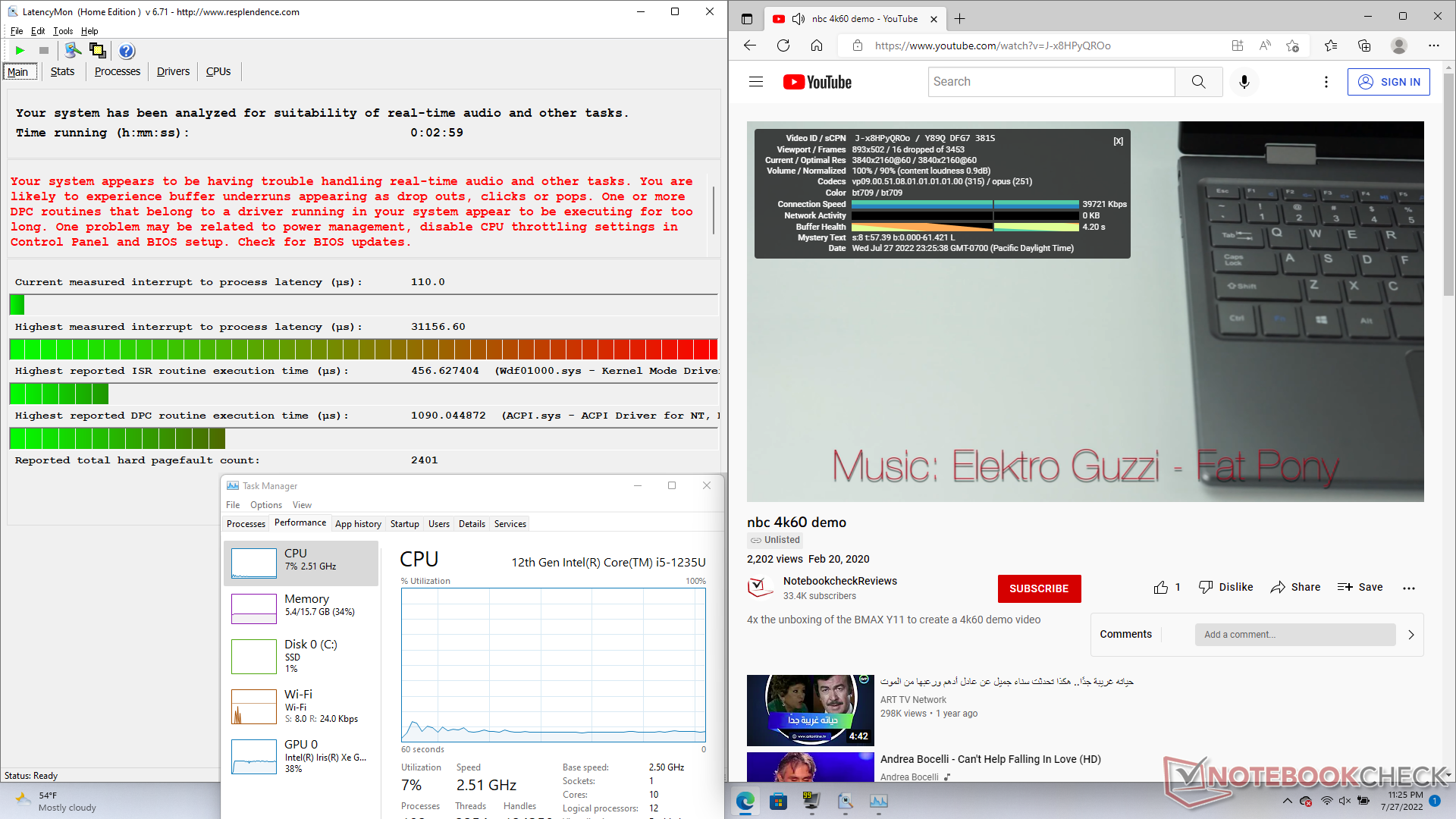1456x819 pixels.
Task: Open Task Manager Startup tab
Action: pyautogui.click(x=404, y=524)
